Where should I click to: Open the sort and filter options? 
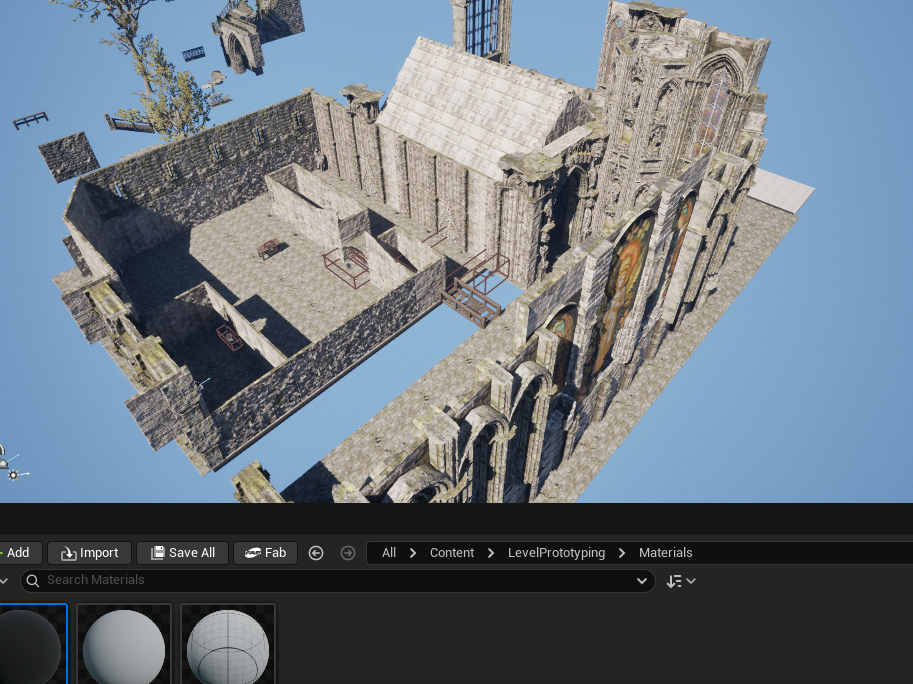point(681,581)
